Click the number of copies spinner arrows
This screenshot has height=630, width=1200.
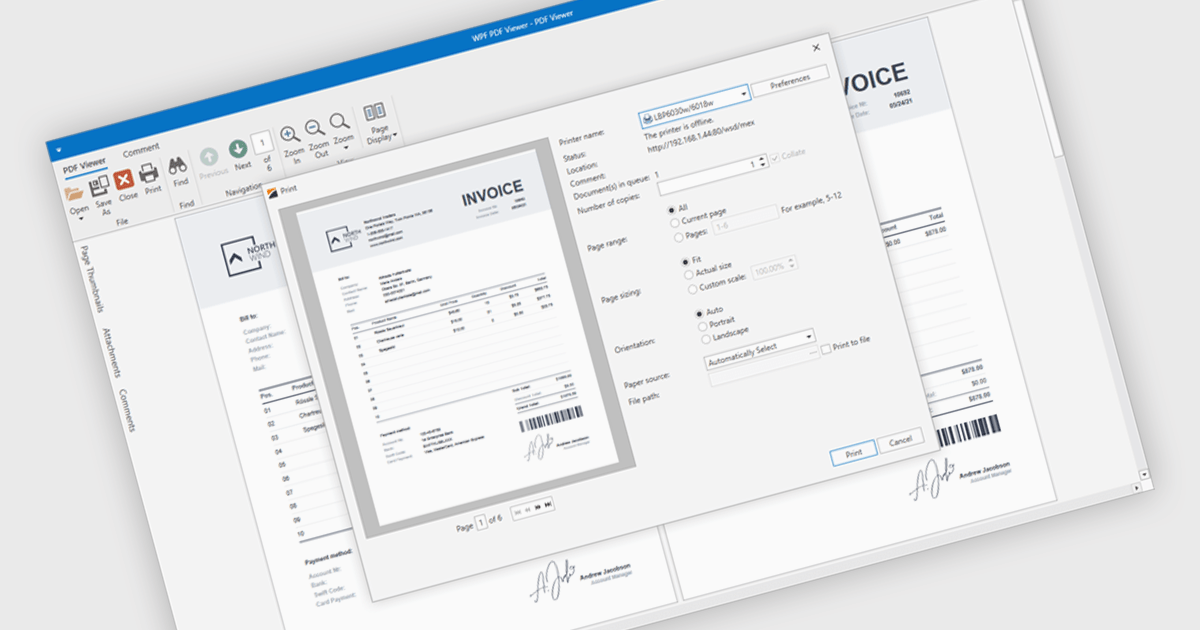pos(761,162)
